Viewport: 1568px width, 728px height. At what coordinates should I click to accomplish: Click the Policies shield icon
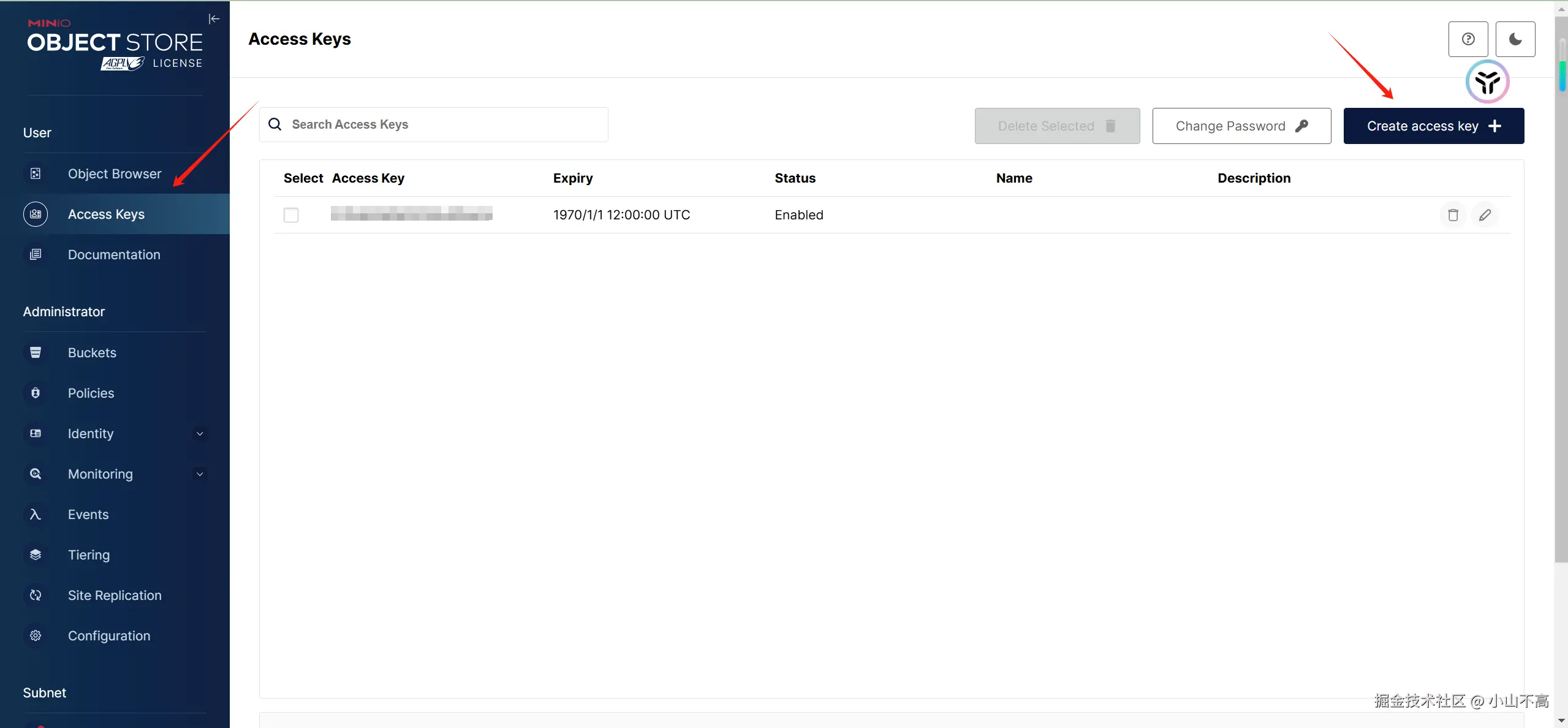coord(36,393)
